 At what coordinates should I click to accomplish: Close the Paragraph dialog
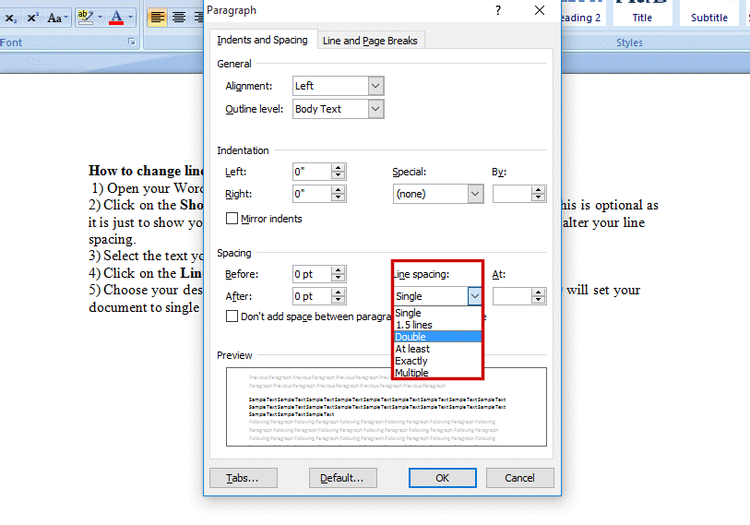[x=539, y=10]
